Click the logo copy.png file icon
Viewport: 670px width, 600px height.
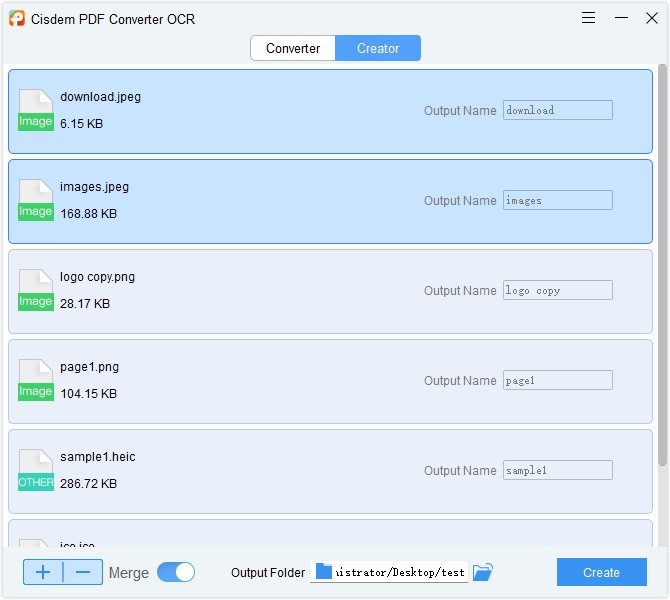(x=36, y=290)
